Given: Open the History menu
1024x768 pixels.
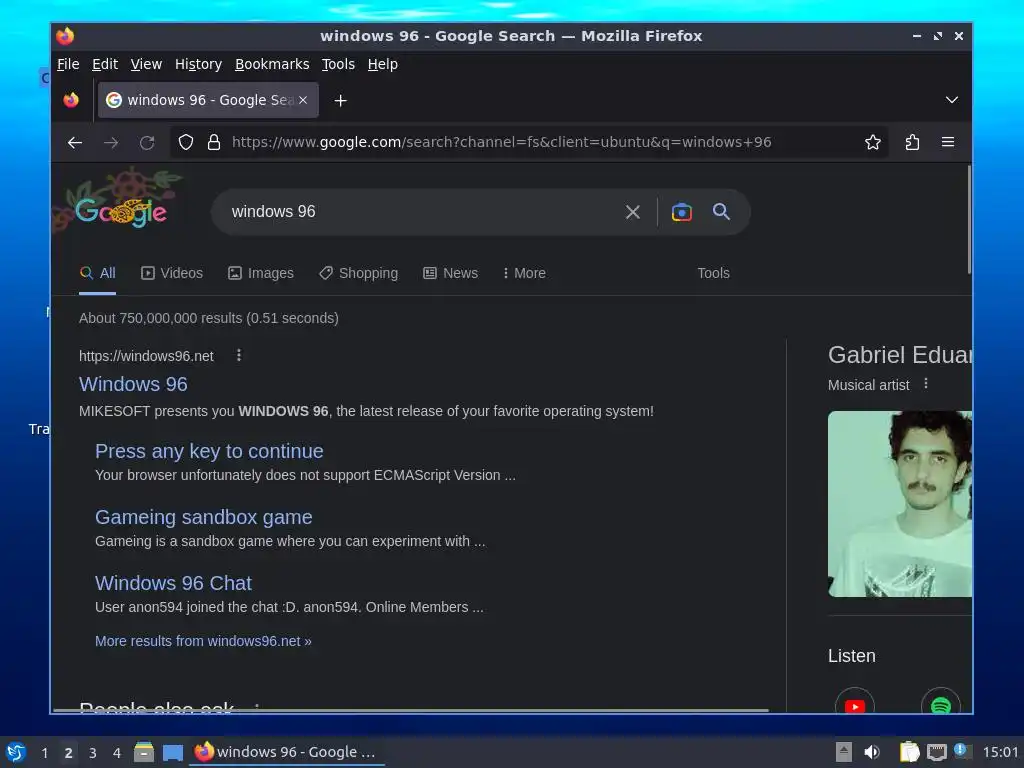Looking at the screenshot, I should 198,64.
